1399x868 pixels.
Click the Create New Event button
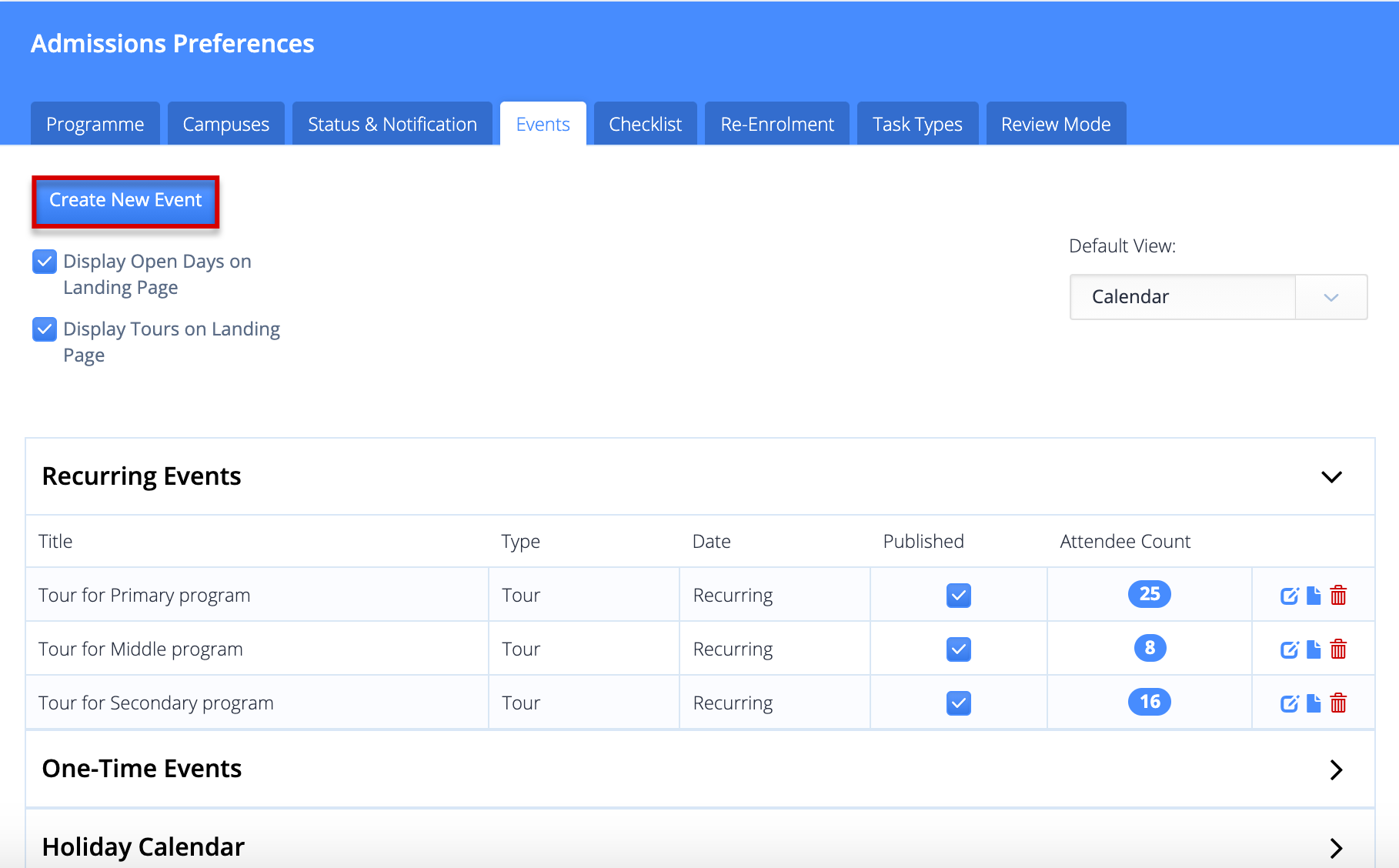pyautogui.click(x=125, y=201)
